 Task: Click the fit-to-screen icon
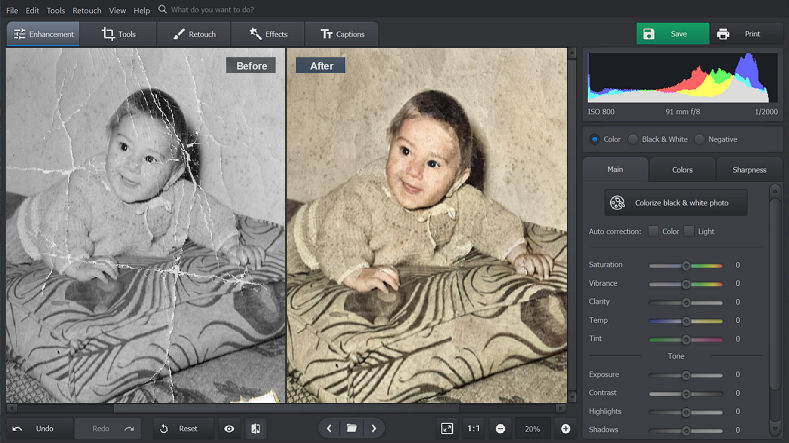coord(447,428)
